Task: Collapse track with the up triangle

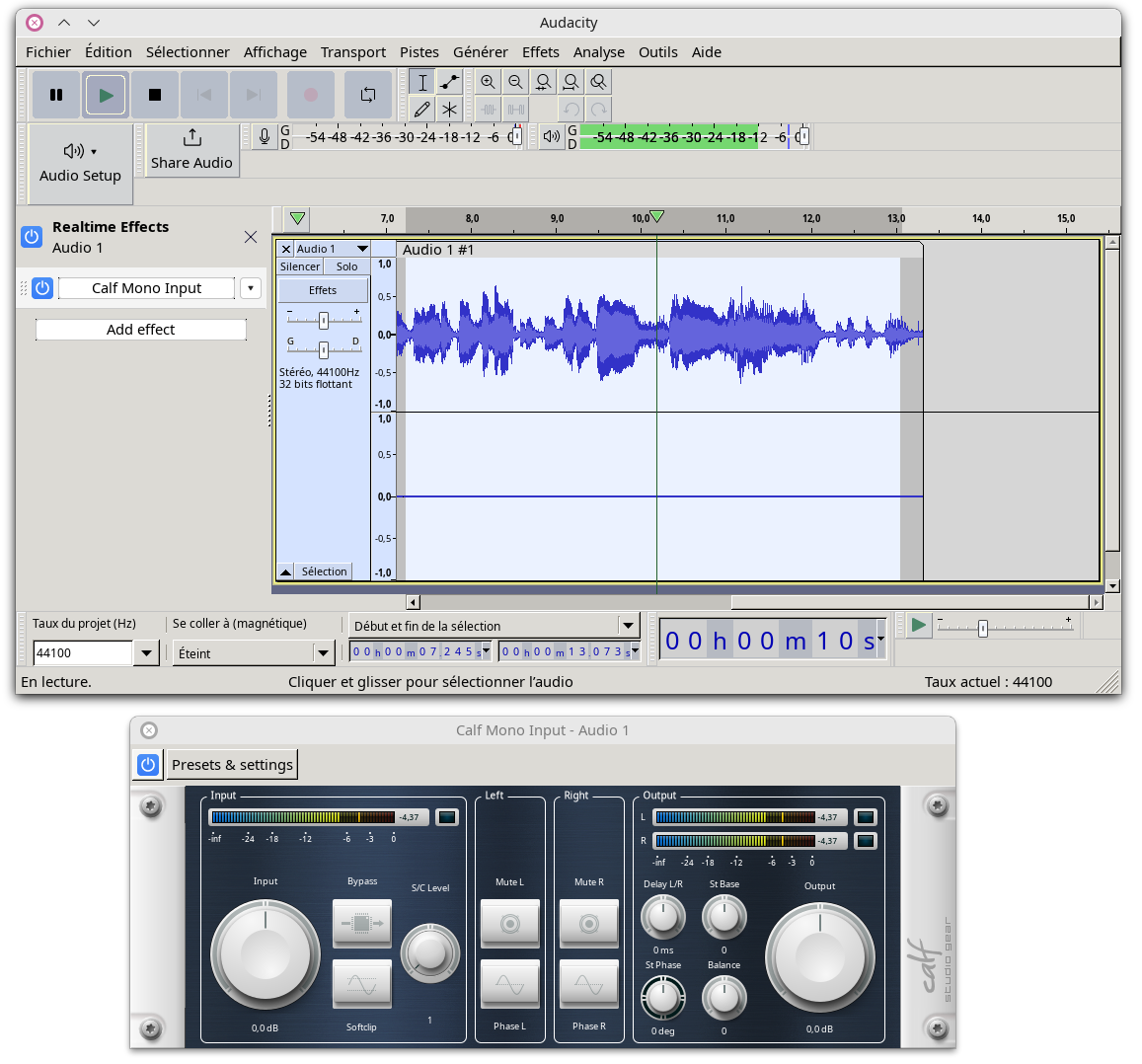Action: pos(286,572)
